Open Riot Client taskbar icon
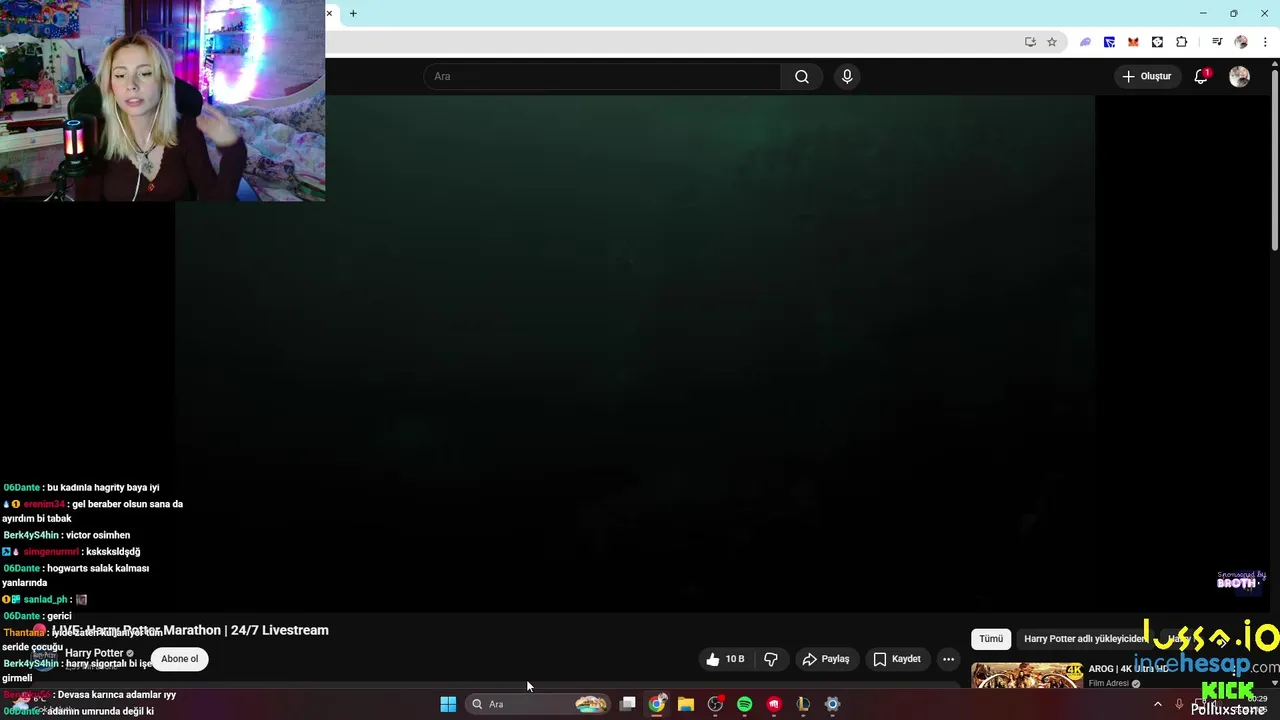The image size is (1280, 720). point(773,704)
